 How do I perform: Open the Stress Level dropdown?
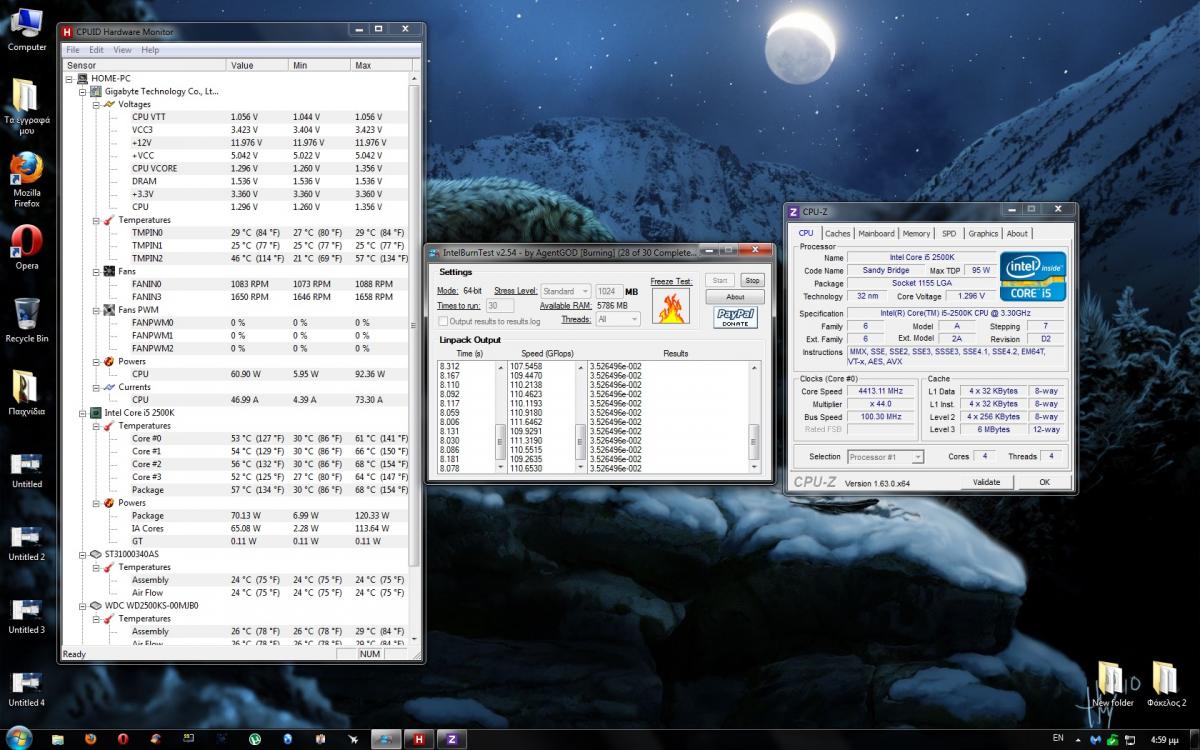pos(566,291)
